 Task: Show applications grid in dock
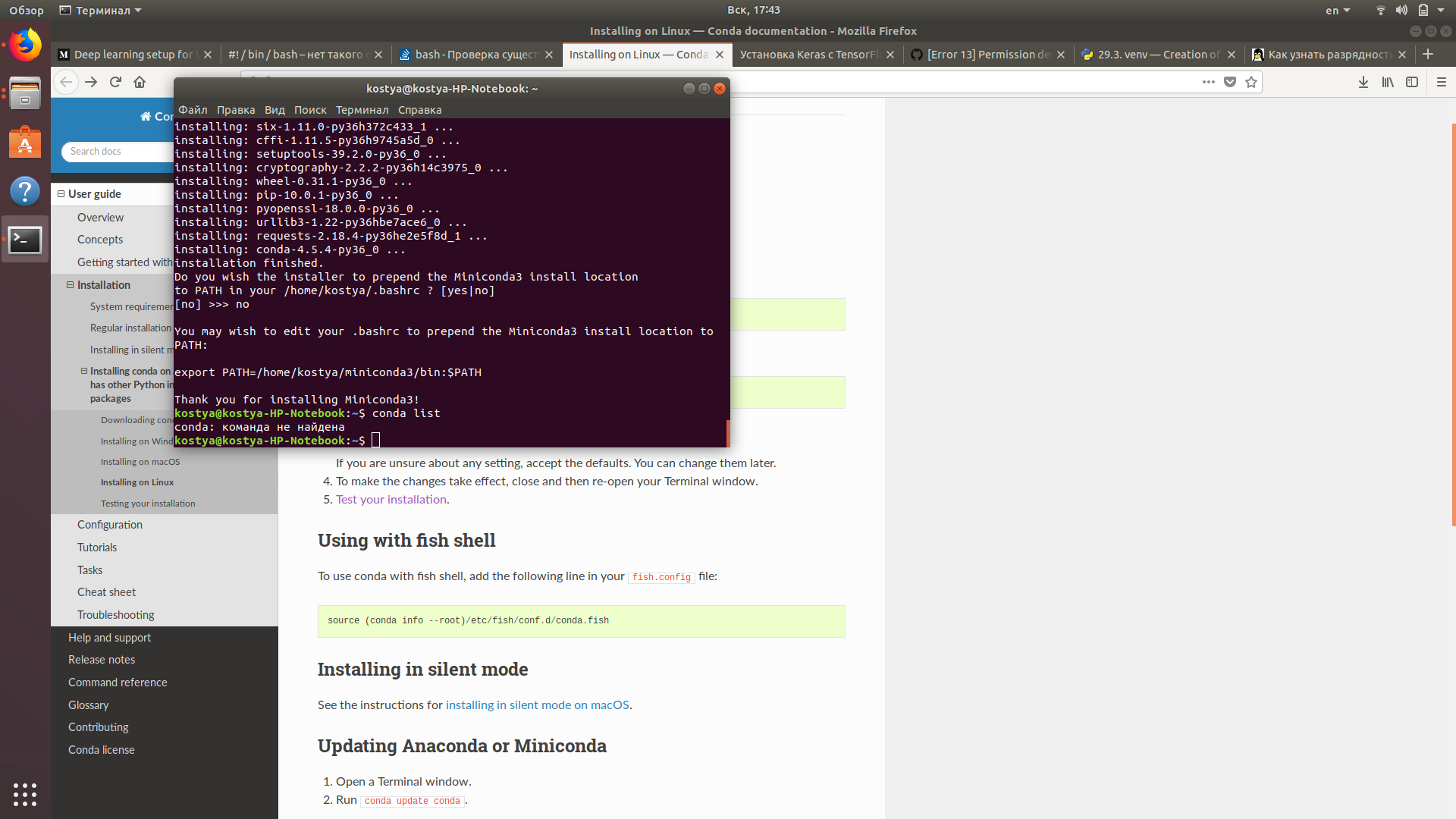[x=25, y=794]
